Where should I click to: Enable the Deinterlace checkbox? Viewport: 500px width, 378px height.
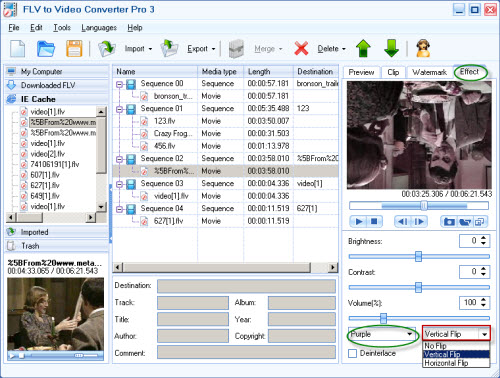(352, 354)
